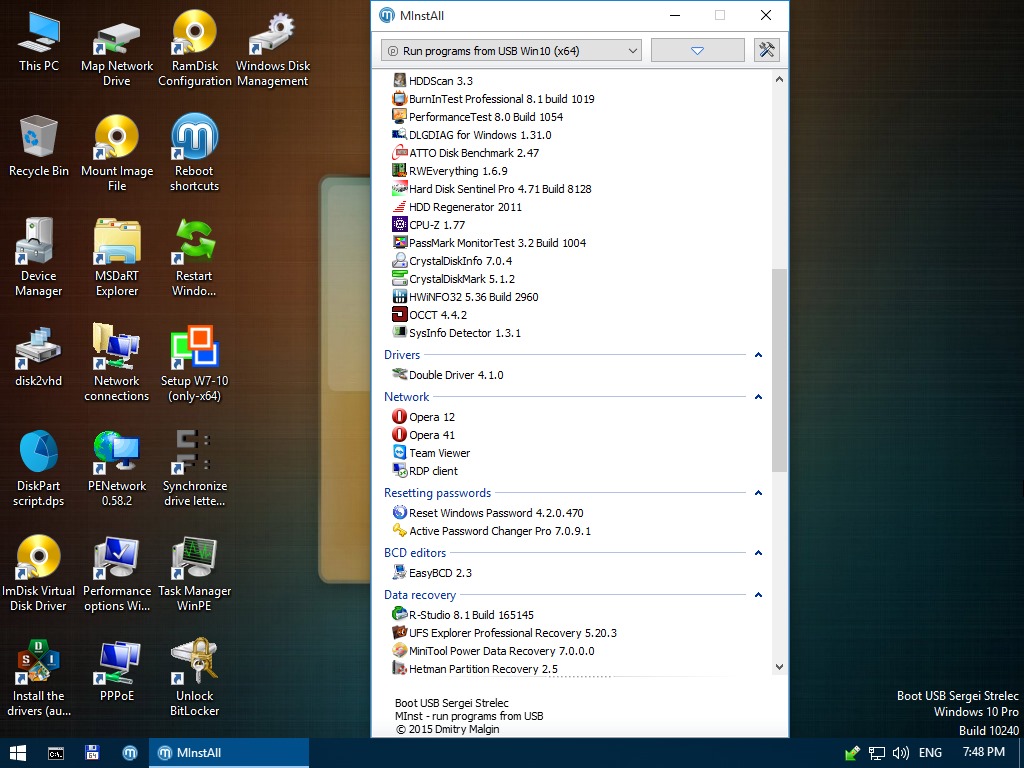The width and height of the screenshot is (1024, 768).
Task: Open Unlock BitLocker shortcut
Action: point(195,679)
